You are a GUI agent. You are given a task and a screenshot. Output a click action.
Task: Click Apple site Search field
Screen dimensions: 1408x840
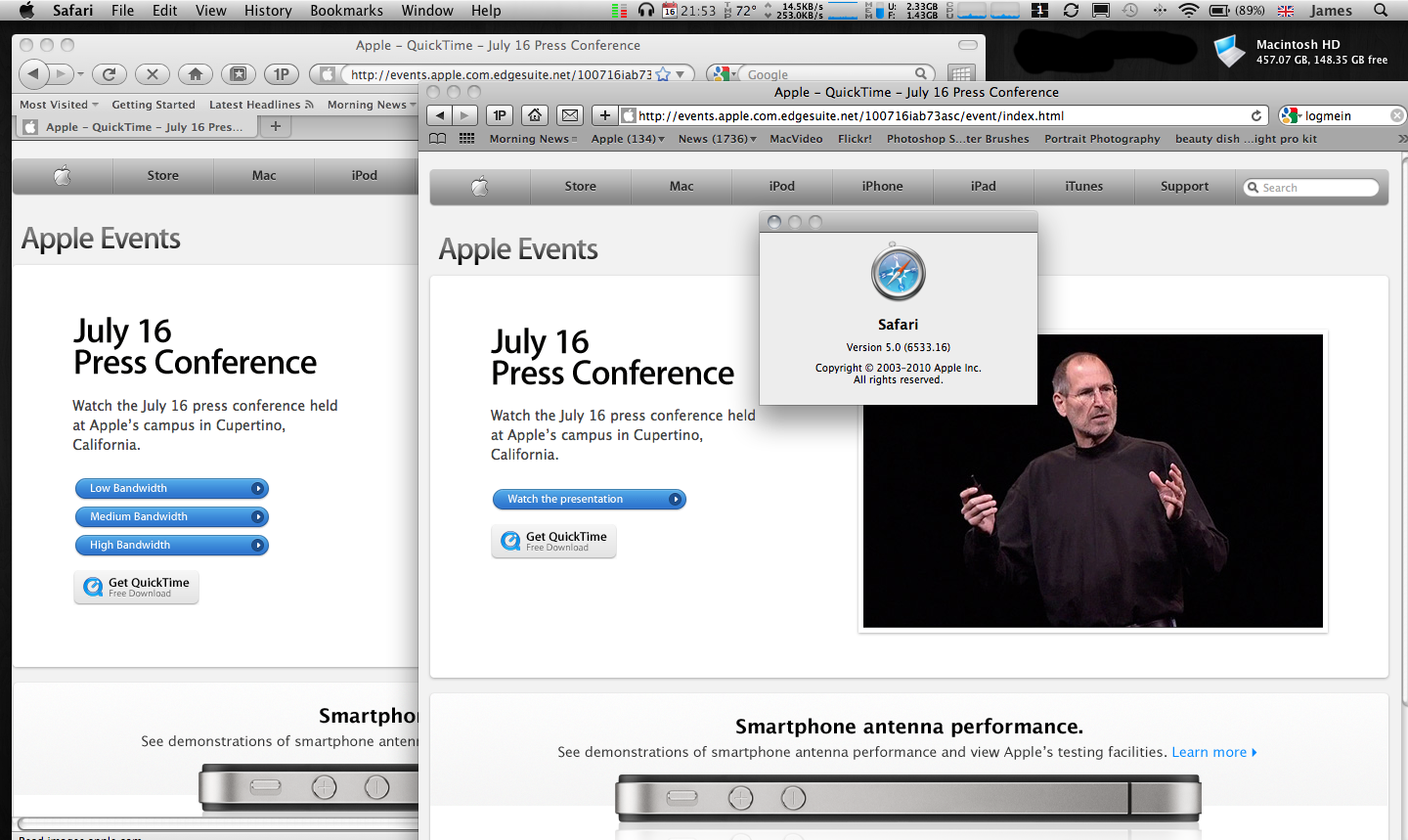pyautogui.click(x=1311, y=187)
